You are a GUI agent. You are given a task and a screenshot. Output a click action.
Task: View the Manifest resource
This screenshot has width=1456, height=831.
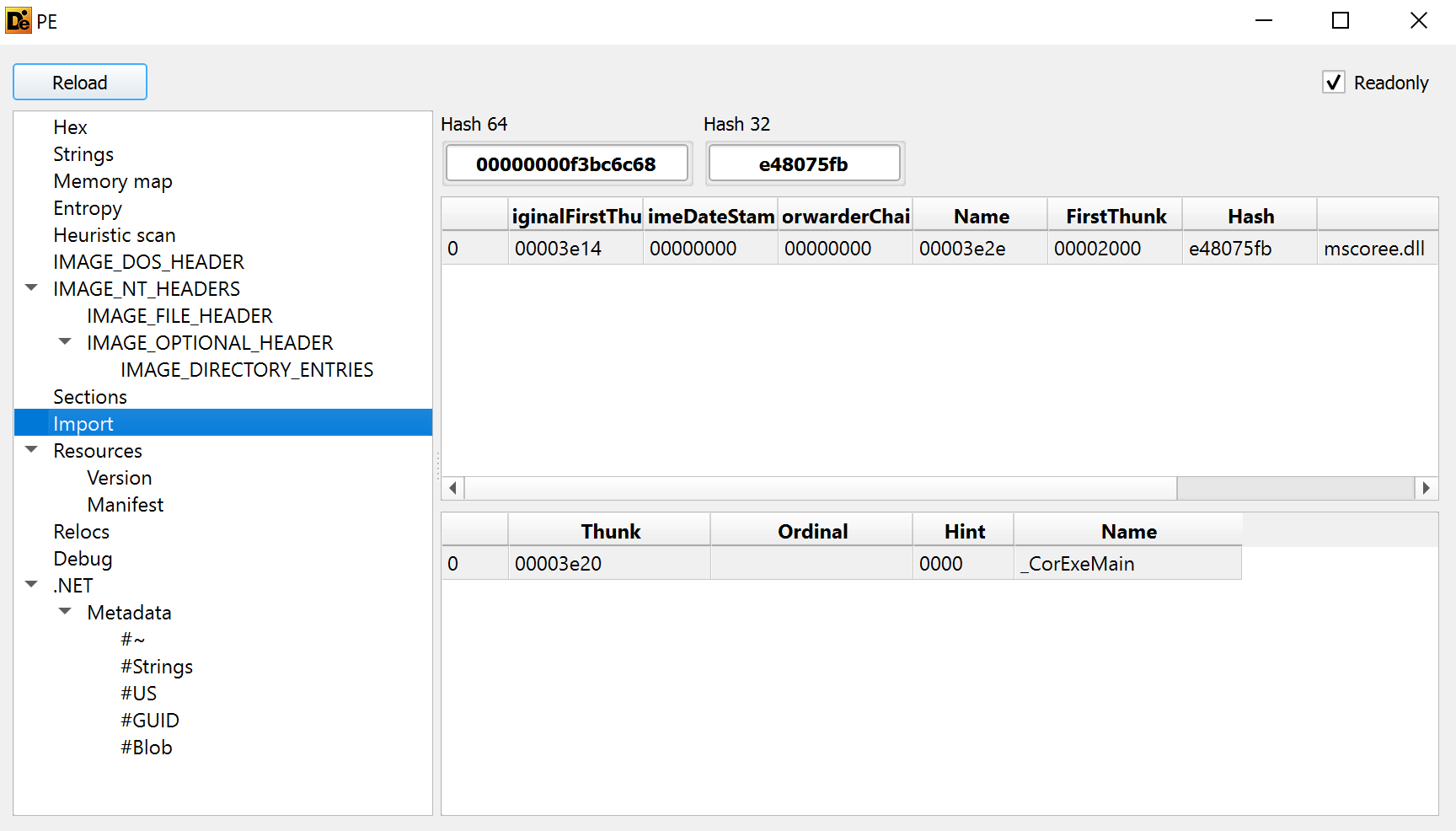(125, 505)
